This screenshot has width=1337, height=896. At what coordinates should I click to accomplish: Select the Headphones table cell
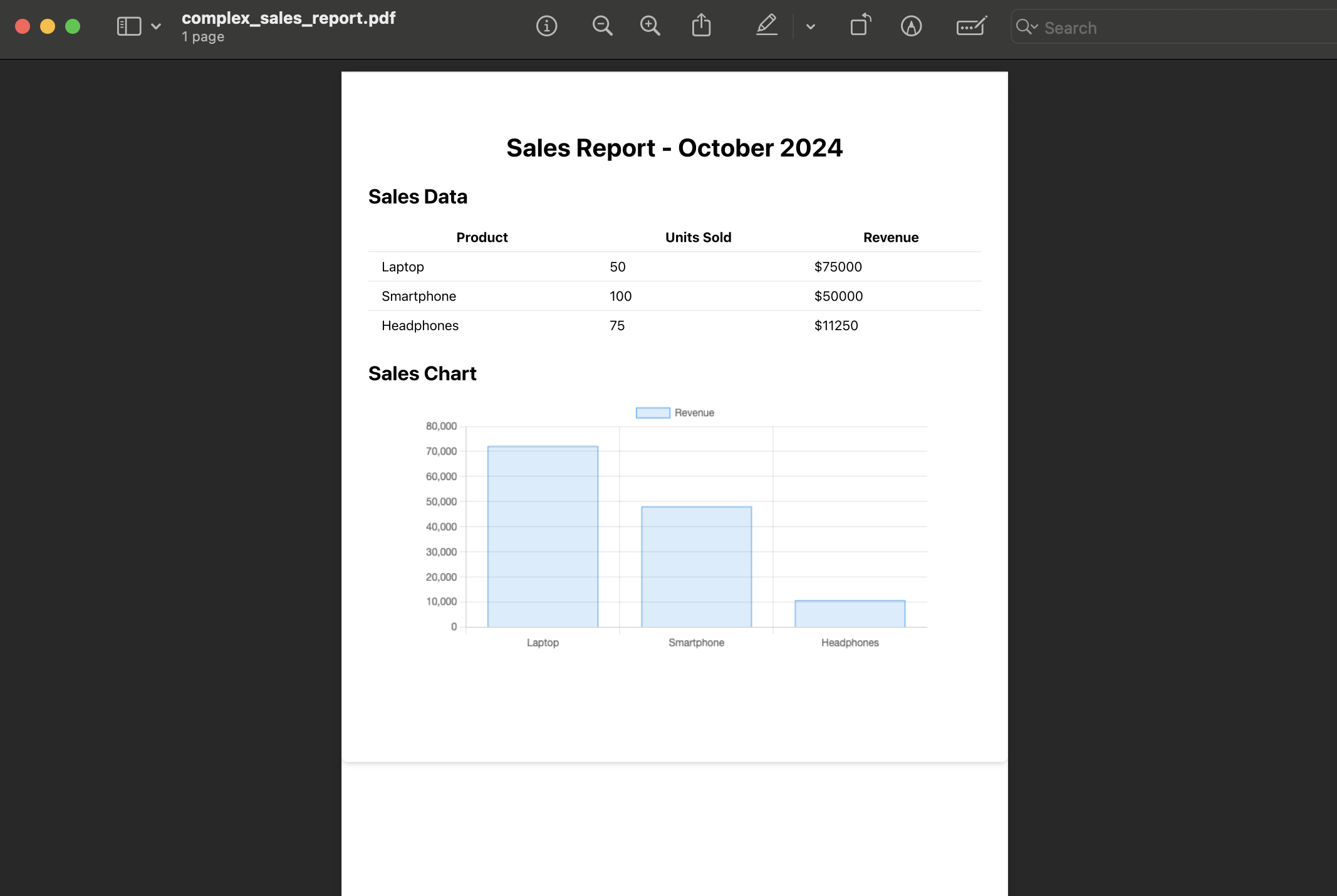420,326
